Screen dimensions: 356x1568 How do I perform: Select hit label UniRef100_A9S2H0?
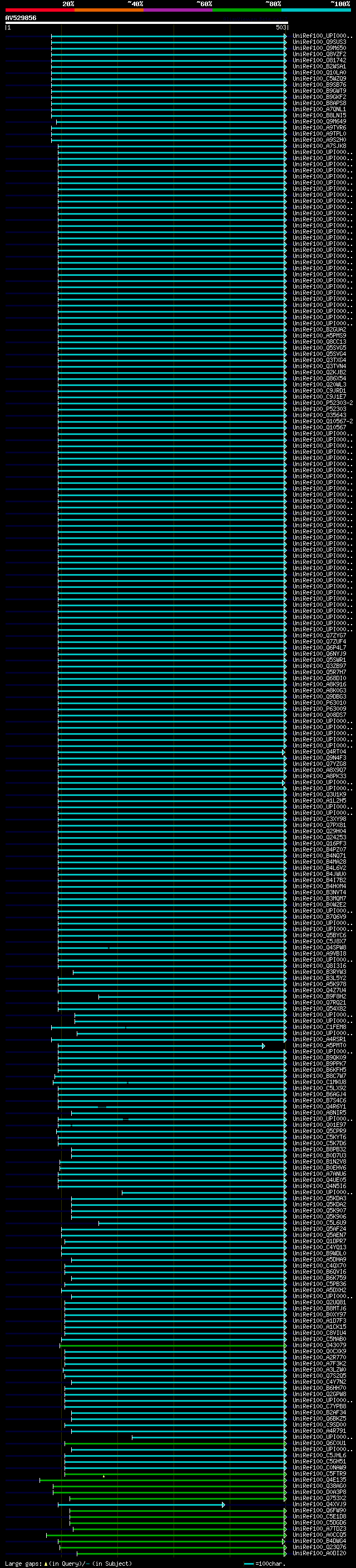click(319, 140)
